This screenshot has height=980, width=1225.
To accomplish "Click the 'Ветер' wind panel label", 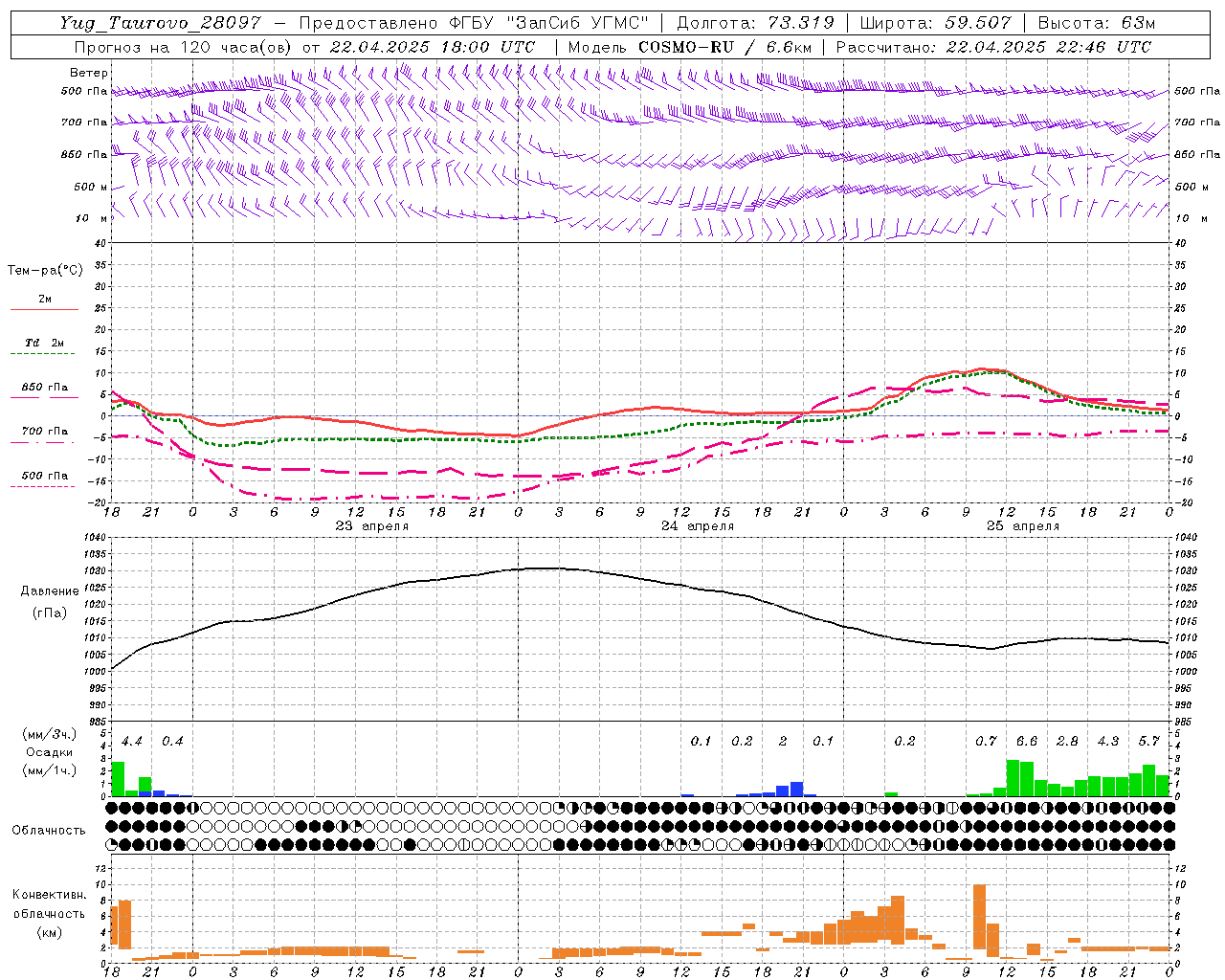I will point(89,73).
